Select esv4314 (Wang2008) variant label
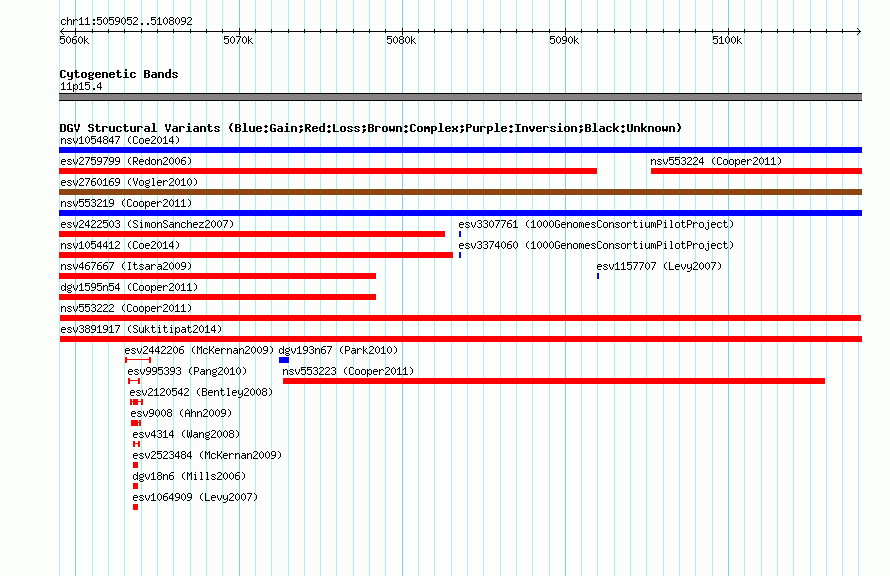The height and width of the screenshot is (576, 890). tap(186, 434)
